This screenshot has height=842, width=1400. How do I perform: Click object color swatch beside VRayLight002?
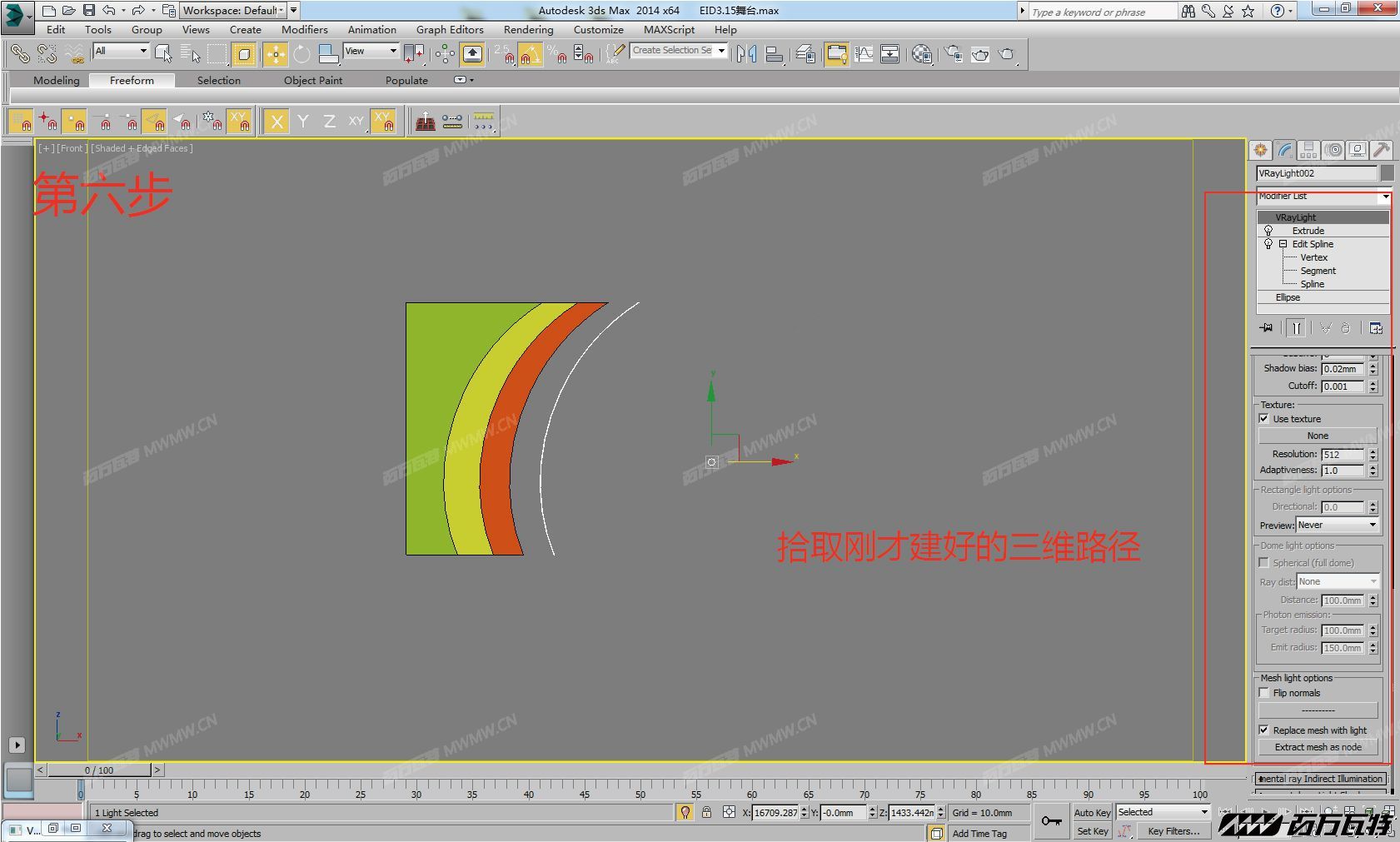(x=1387, y=173)
